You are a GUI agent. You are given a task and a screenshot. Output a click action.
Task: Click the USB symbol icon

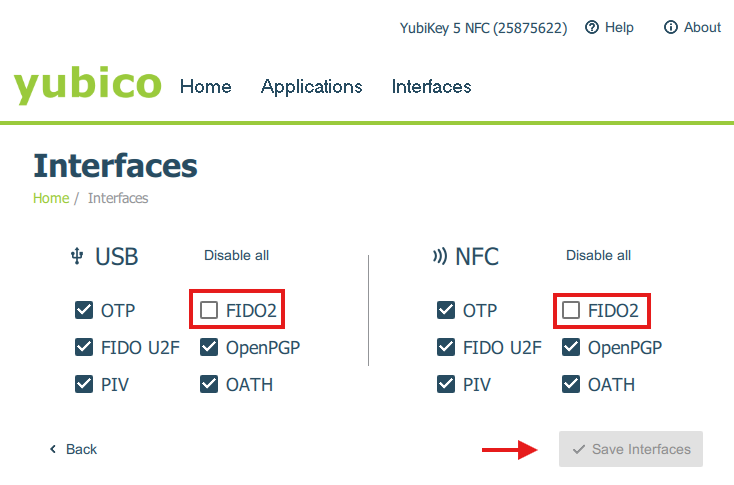(76, 256)
